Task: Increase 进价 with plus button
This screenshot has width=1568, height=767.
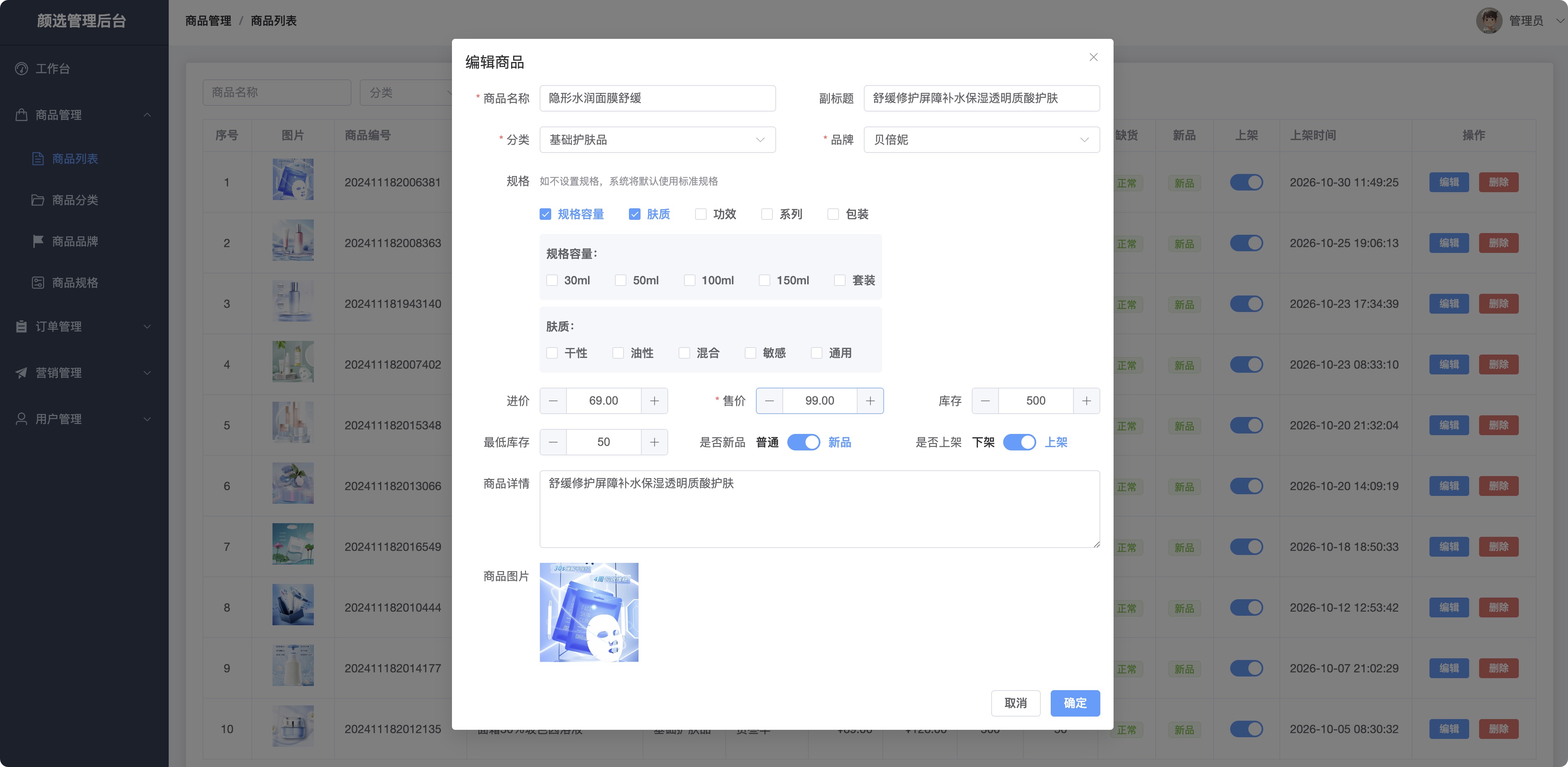Action: 654,401
